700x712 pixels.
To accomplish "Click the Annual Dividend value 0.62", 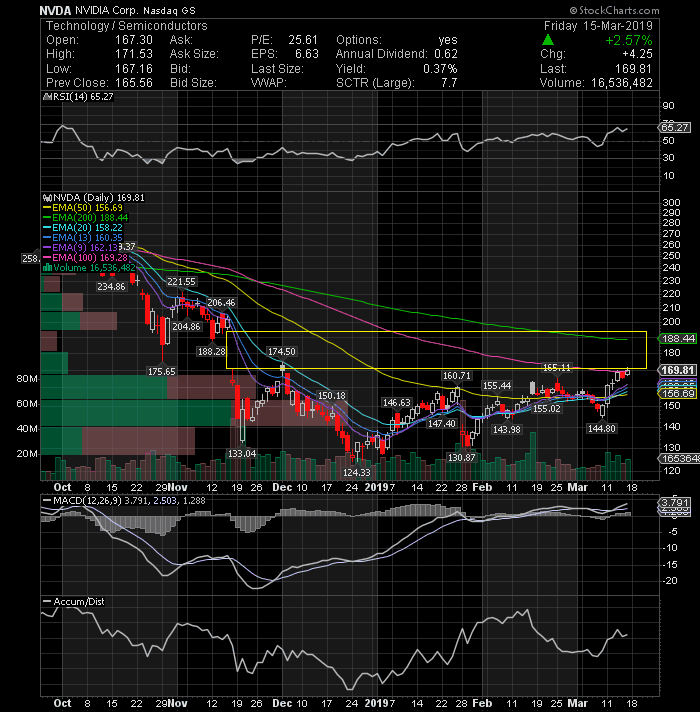I will tap(446, 54).
